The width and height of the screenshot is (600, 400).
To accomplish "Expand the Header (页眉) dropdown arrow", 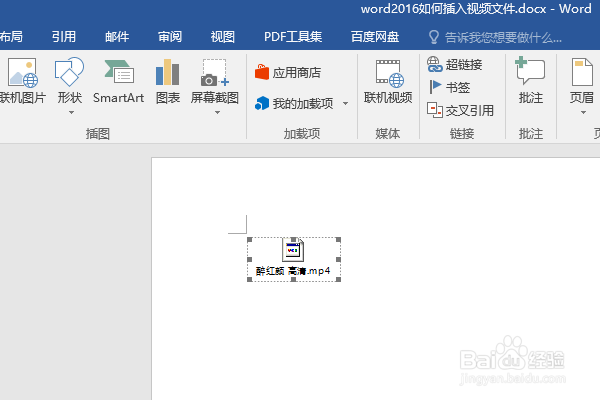I will (583, 113).
